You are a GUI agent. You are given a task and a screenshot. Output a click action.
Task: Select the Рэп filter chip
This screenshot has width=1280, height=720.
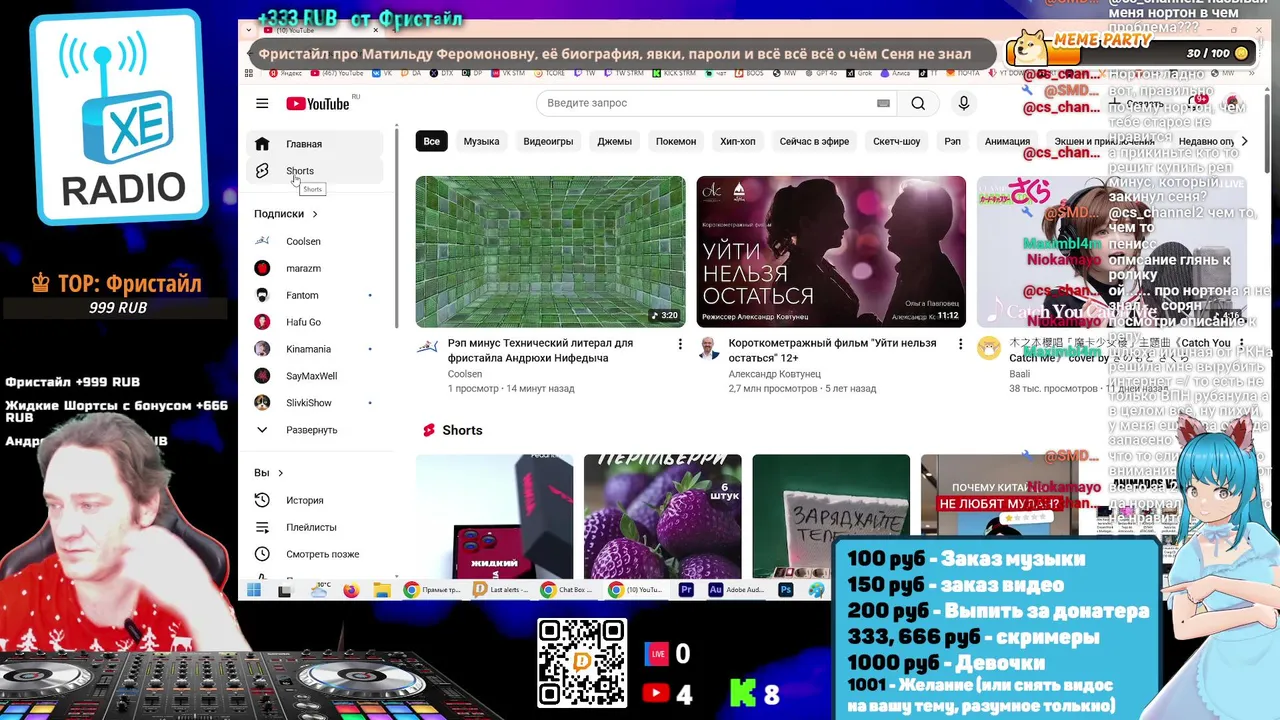(x=952, y=141)
